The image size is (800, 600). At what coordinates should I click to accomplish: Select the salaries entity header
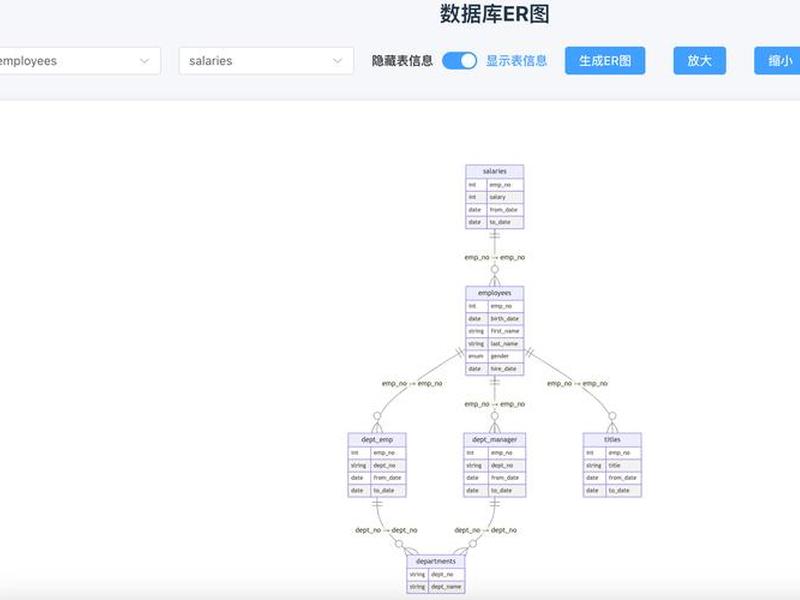pyautogui.click(x=494, y=171)
